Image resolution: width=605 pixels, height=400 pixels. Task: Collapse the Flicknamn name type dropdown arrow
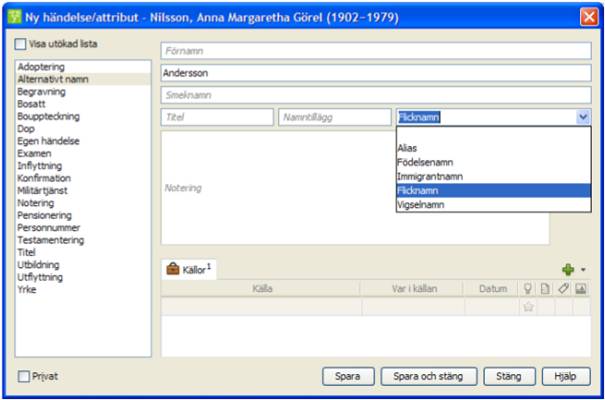click(583, 117)
